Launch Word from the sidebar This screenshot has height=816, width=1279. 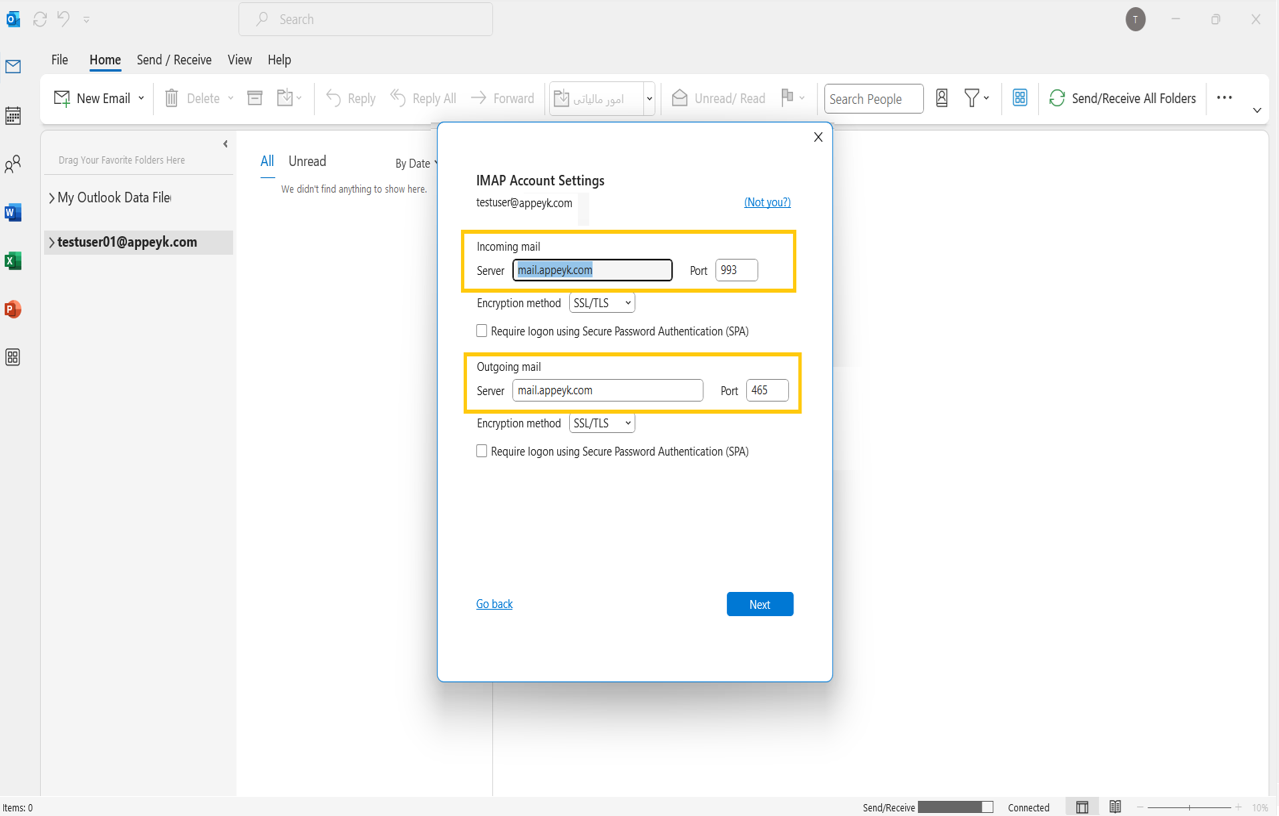(13, 212)
